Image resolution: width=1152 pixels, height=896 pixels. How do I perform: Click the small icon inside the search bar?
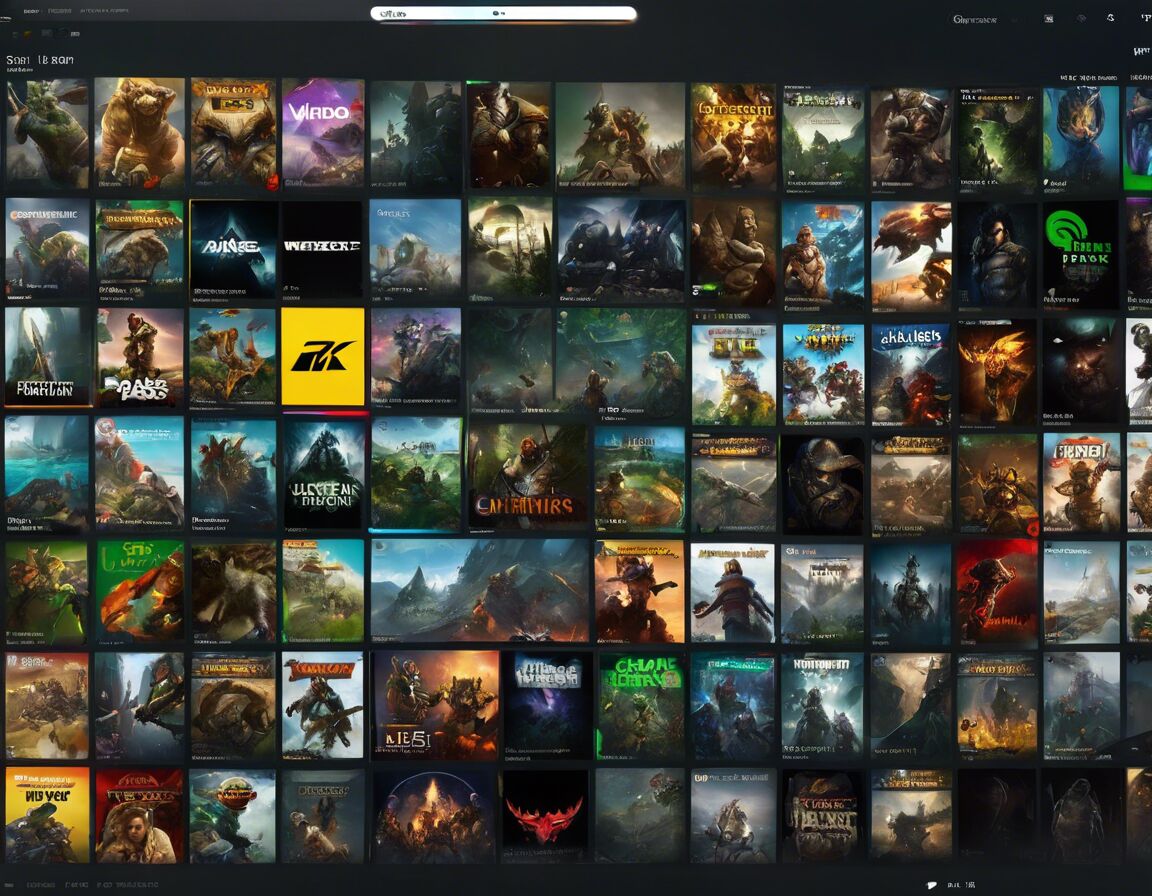(496, 14)
